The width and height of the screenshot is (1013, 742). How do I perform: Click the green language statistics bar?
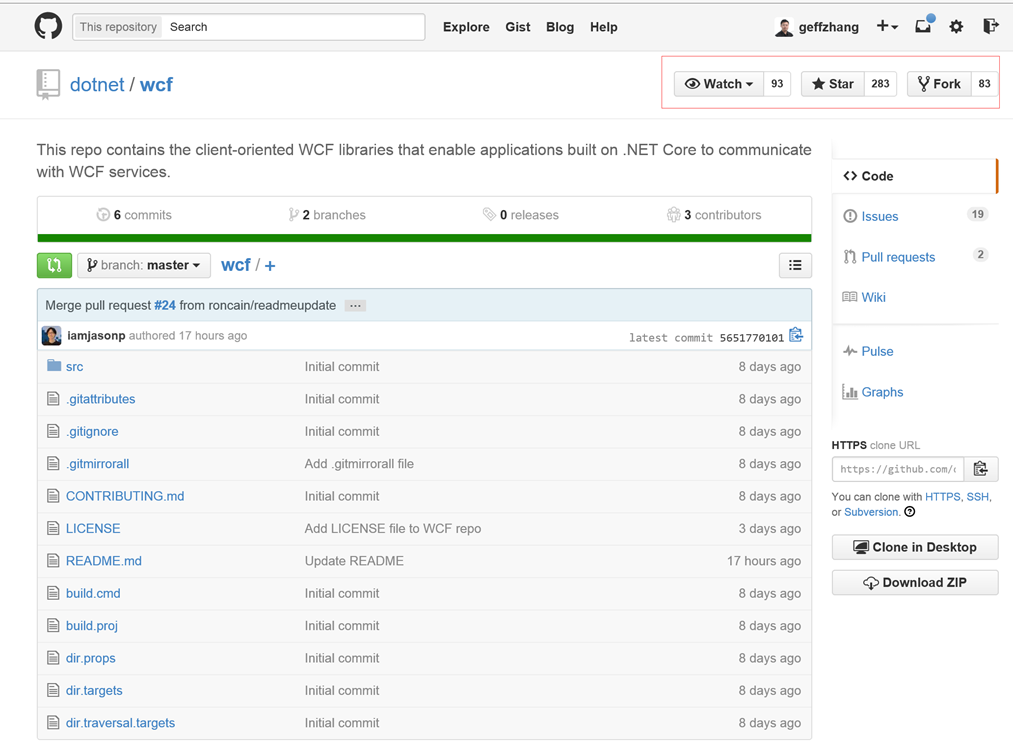424,238
